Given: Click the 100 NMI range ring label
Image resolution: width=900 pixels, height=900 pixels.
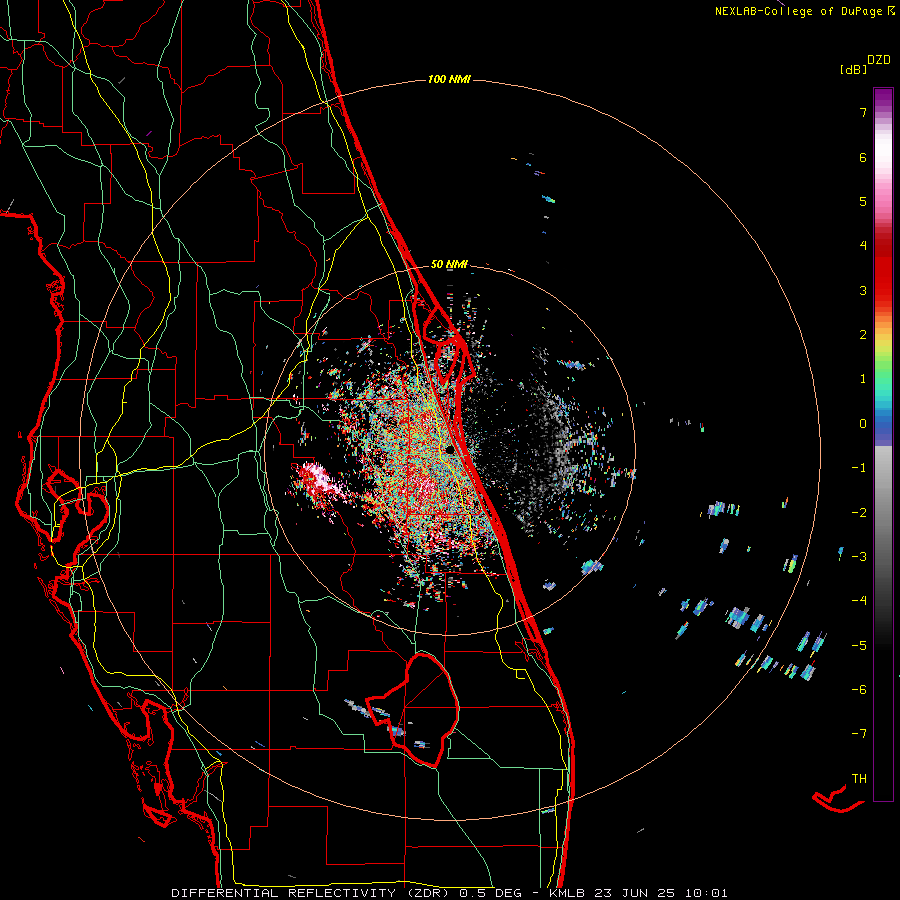Looking at the screenshot, I should click(449, 79).
